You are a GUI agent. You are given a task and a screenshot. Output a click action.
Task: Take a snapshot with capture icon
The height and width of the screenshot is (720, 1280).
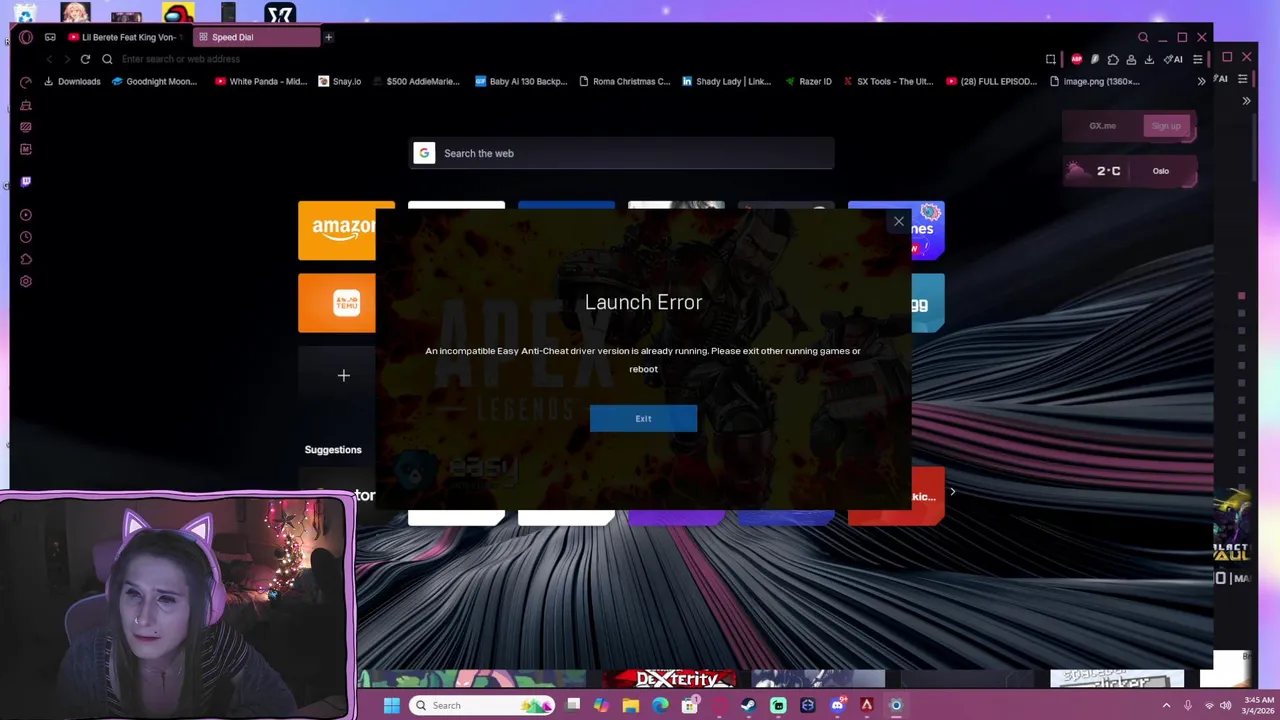point(1051,59)
